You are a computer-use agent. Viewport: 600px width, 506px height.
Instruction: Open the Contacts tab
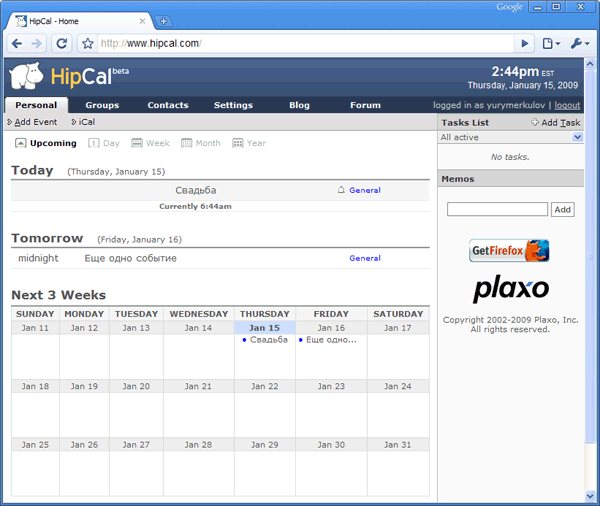[168, 105]
